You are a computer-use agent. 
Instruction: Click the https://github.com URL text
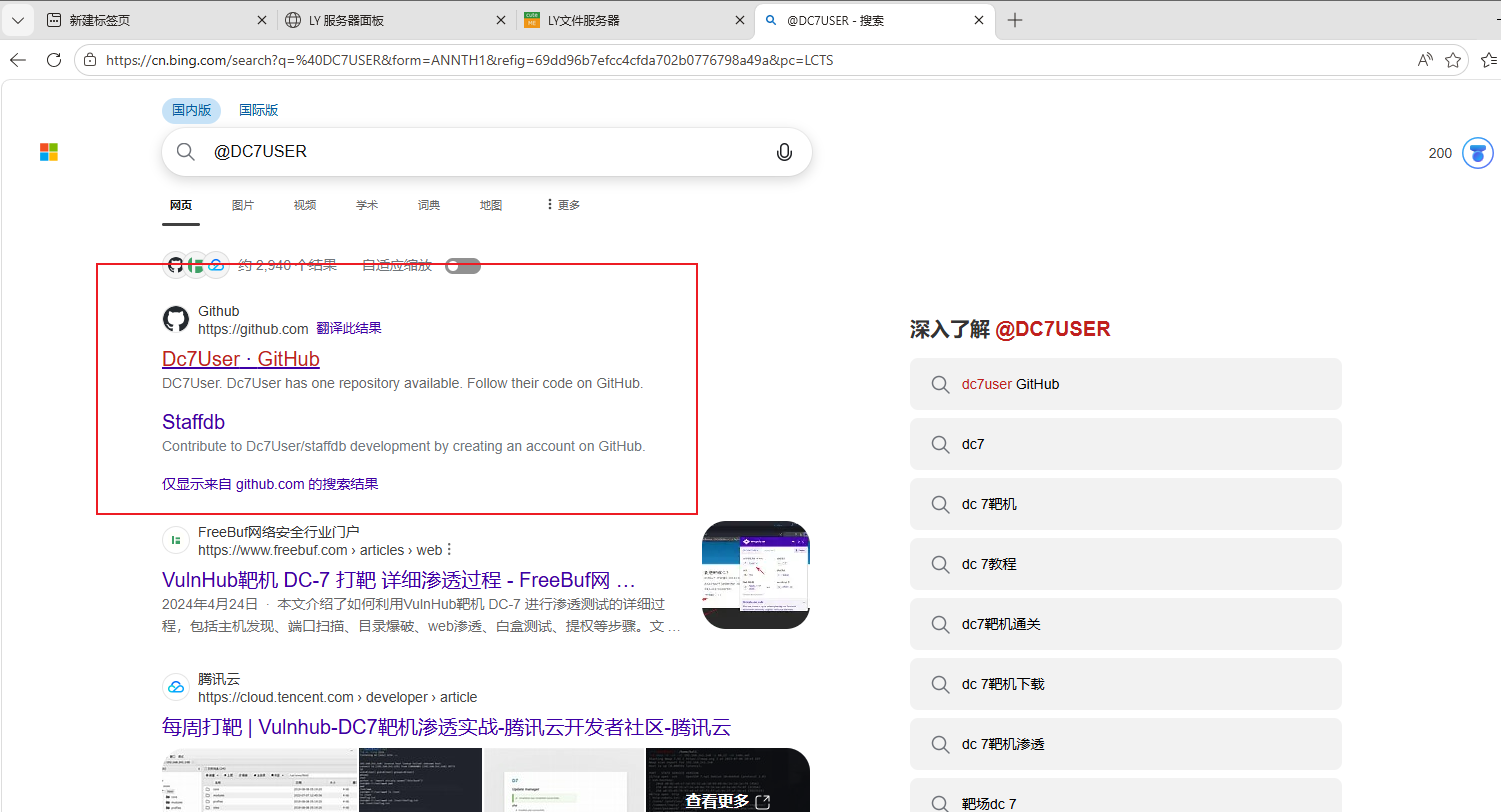tap(253, 329)
